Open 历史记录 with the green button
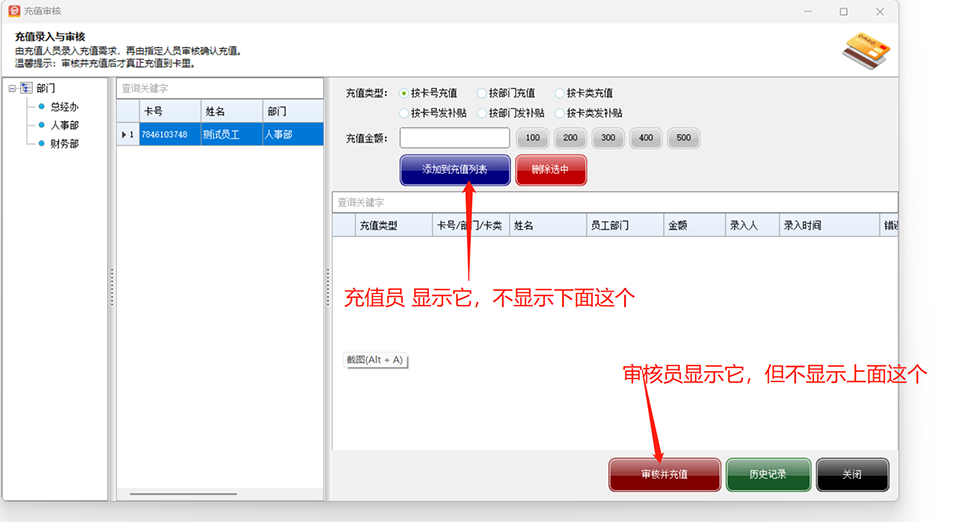 coord(768,475)
